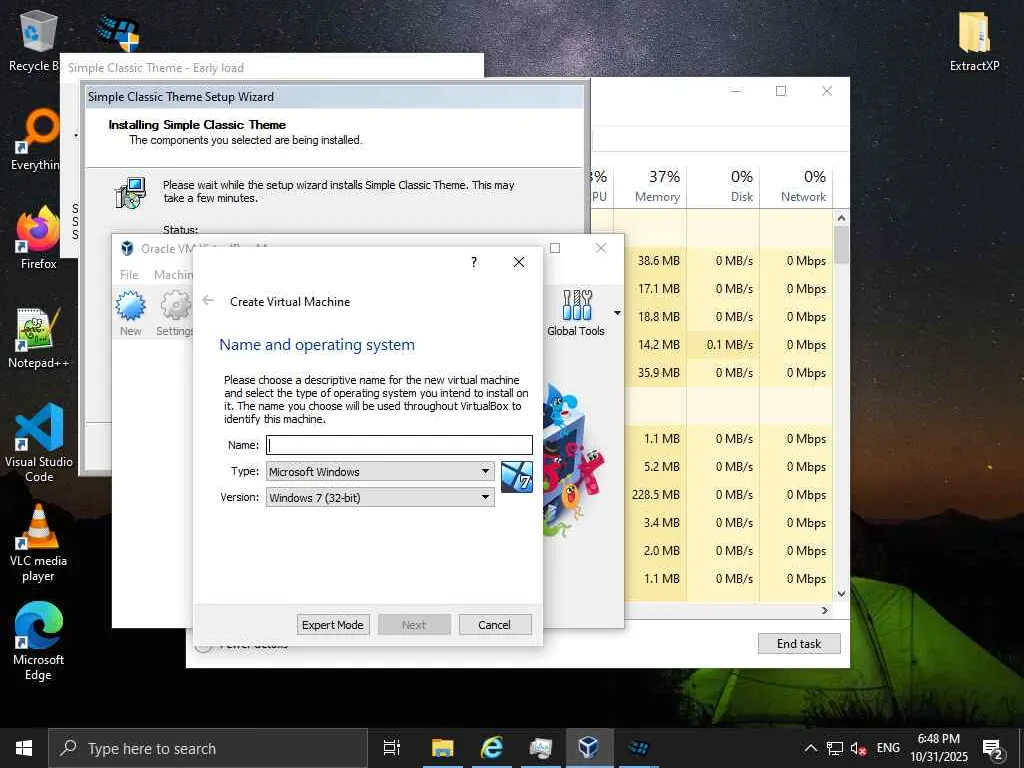1024x768 pixels.
Task: Open ExtractXP folder on desktop
Action: pyautogui.click(x=974, y=41)
